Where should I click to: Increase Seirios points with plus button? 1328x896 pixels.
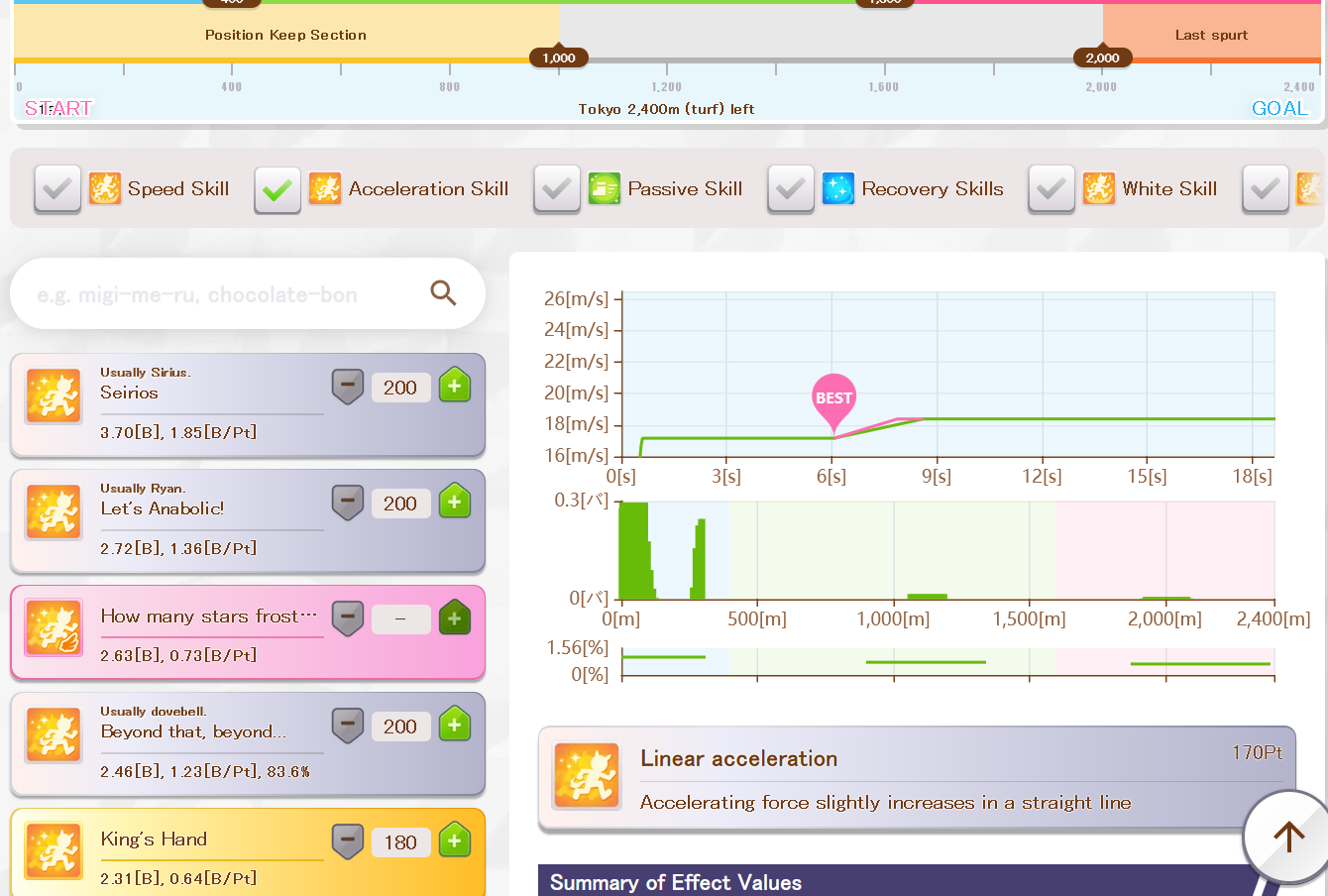click(x=455, y=386)
